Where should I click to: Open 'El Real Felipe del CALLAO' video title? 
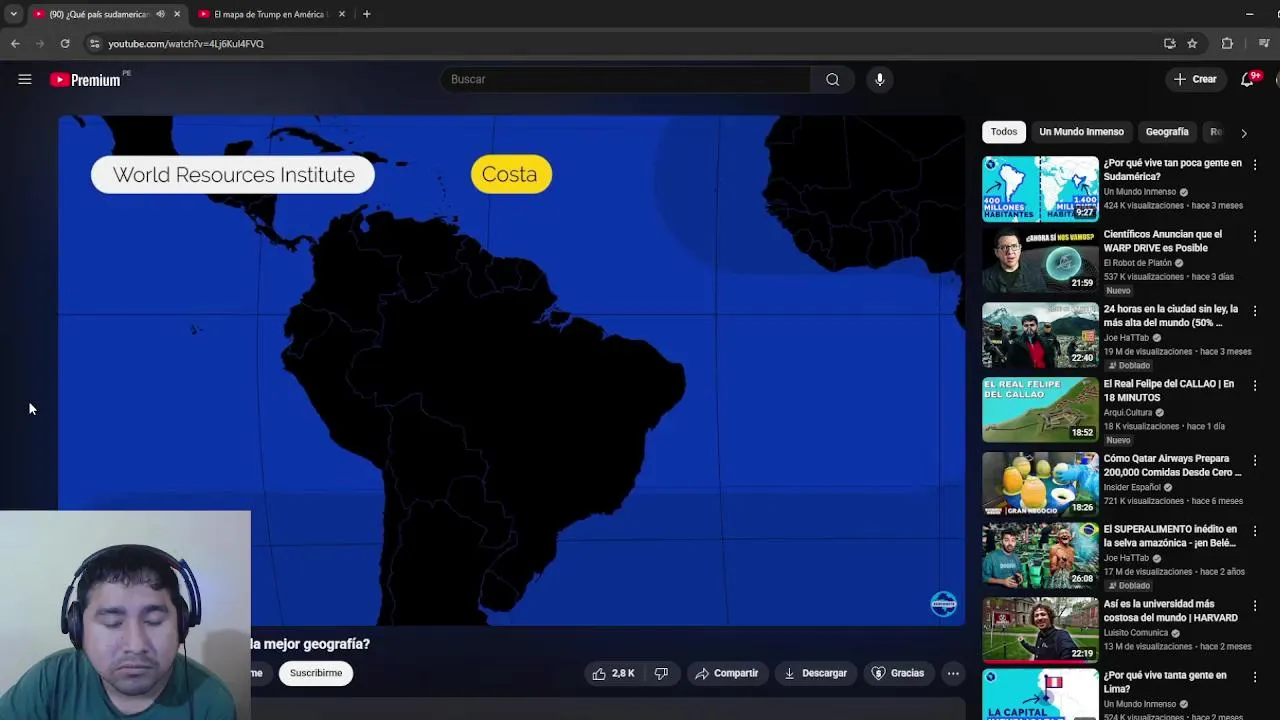coord(1169,390)
